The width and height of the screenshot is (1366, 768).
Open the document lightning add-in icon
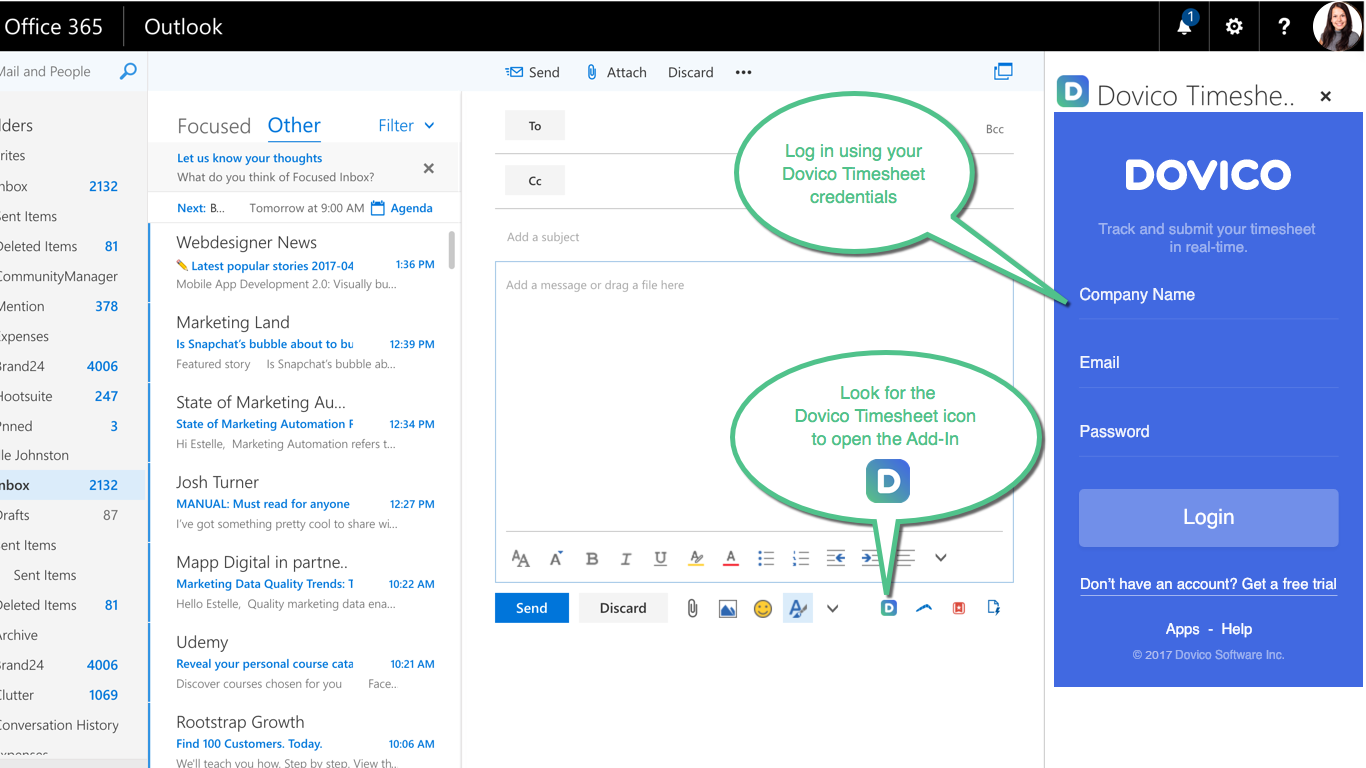point(994,607)
